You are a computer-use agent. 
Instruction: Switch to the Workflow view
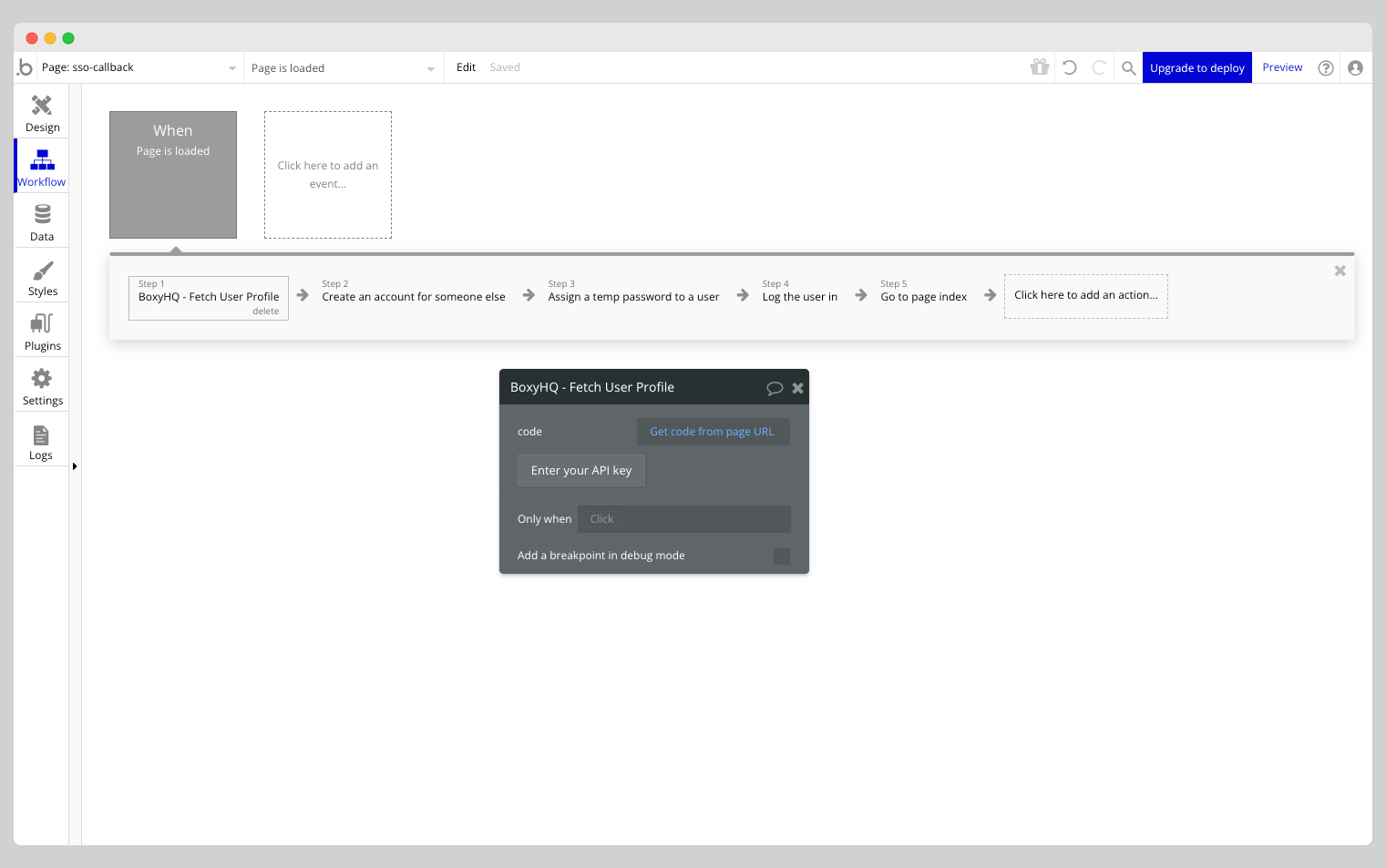(x=41, y=165)
